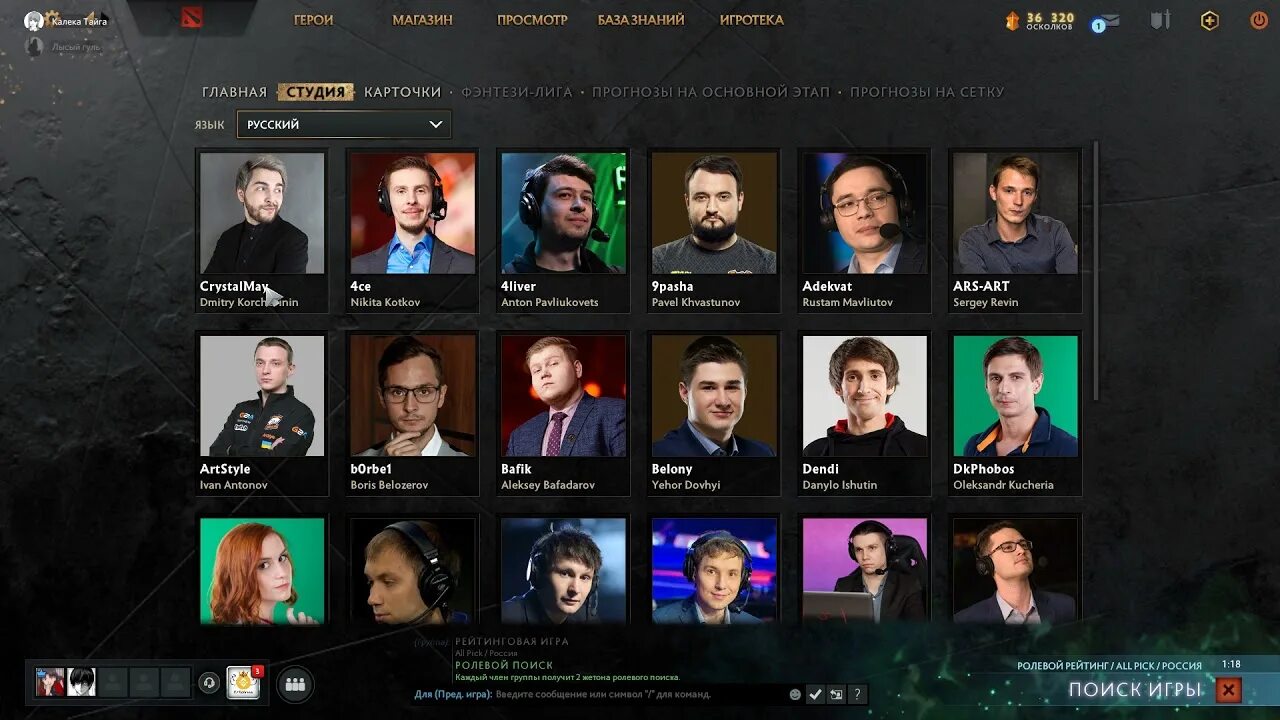Open the Dota 2 logo home button
Viewport: 1280px width, 720px height.
pyautogui.click(x=191, y=18)
